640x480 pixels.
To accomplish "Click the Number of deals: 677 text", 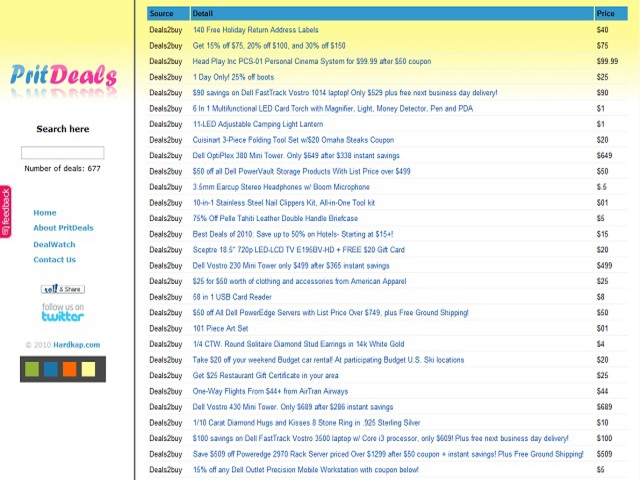I will [x=62, y=169].
